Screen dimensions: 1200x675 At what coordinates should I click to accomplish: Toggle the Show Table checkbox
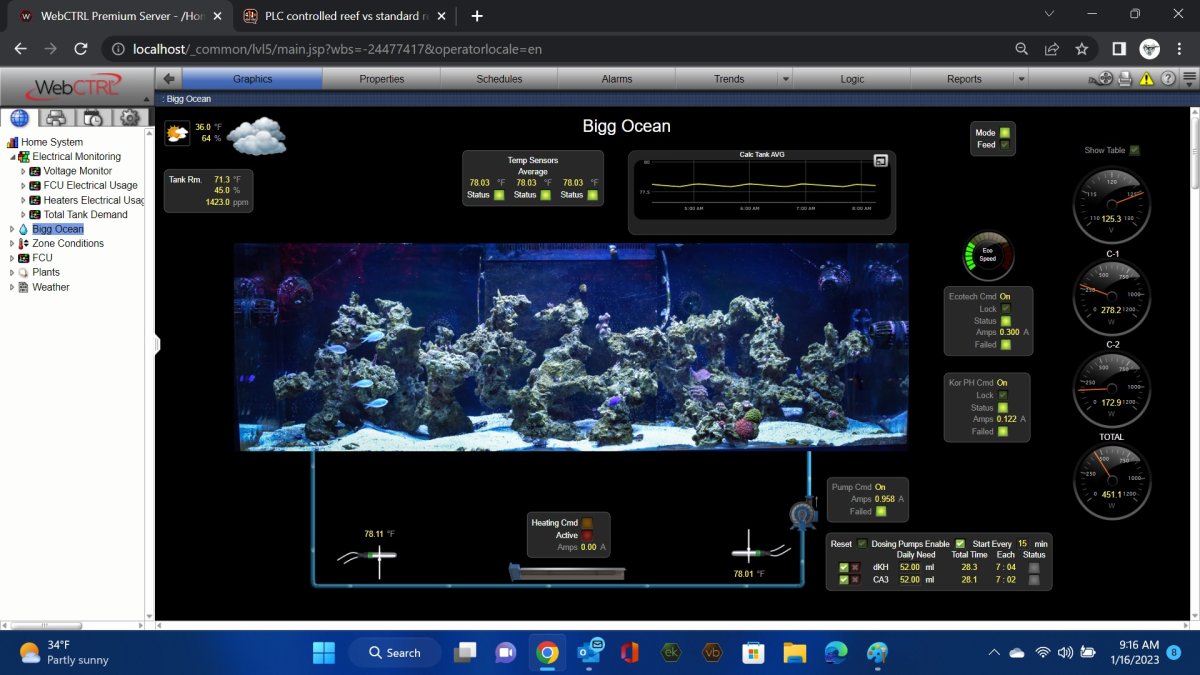click(x=1134, y=151)
